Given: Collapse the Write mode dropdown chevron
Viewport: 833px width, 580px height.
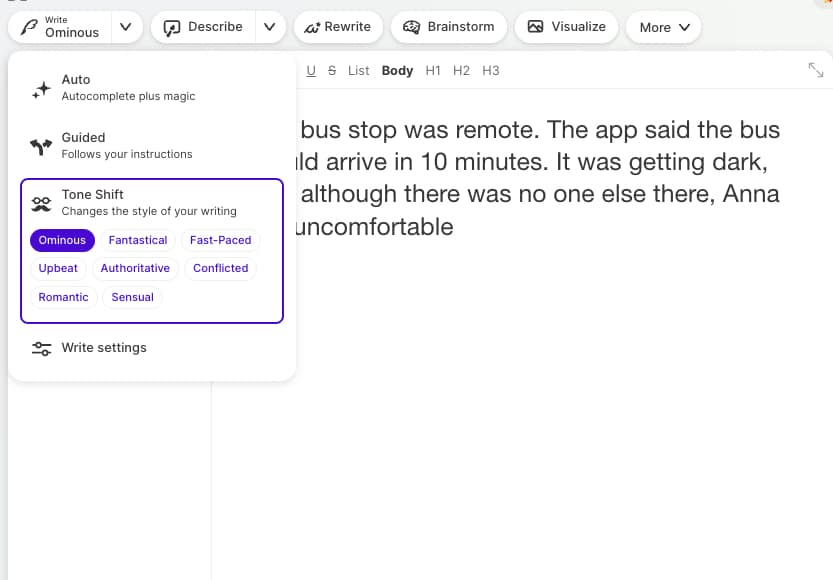Looking at the screenshot, I should pos(124,27).
